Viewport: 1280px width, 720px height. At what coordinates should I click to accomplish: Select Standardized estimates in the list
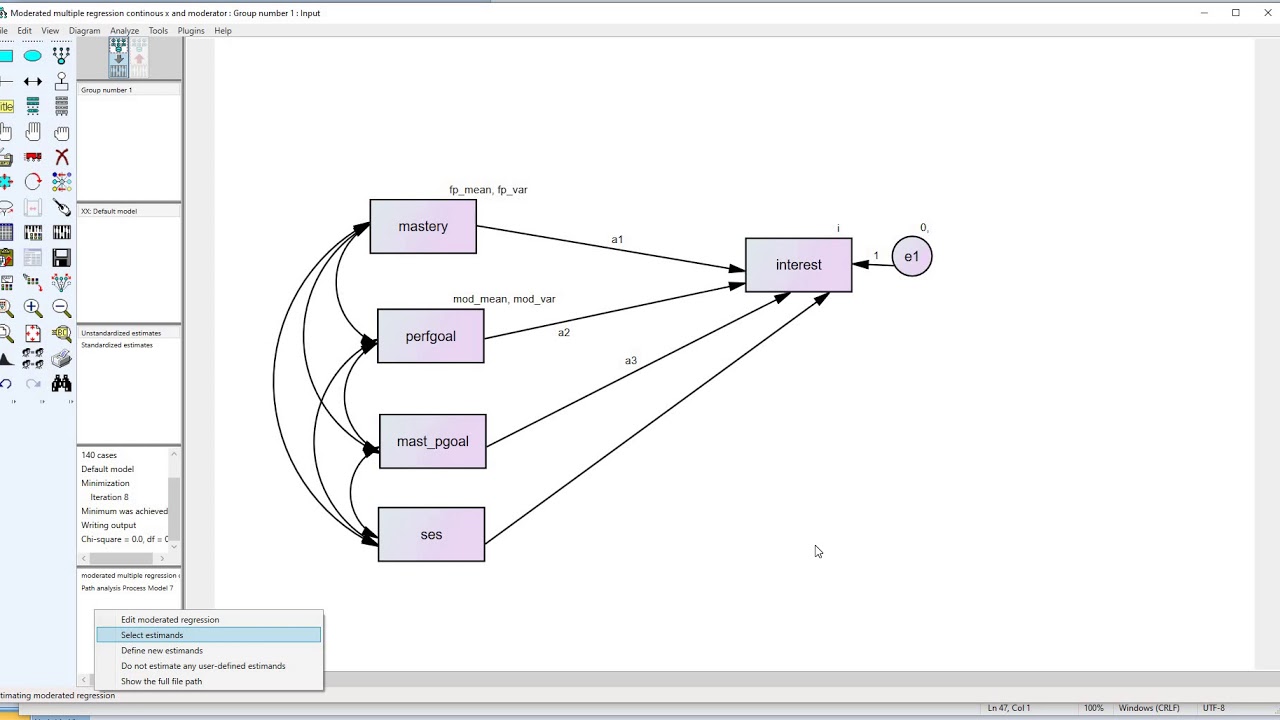tap(117, 345)
